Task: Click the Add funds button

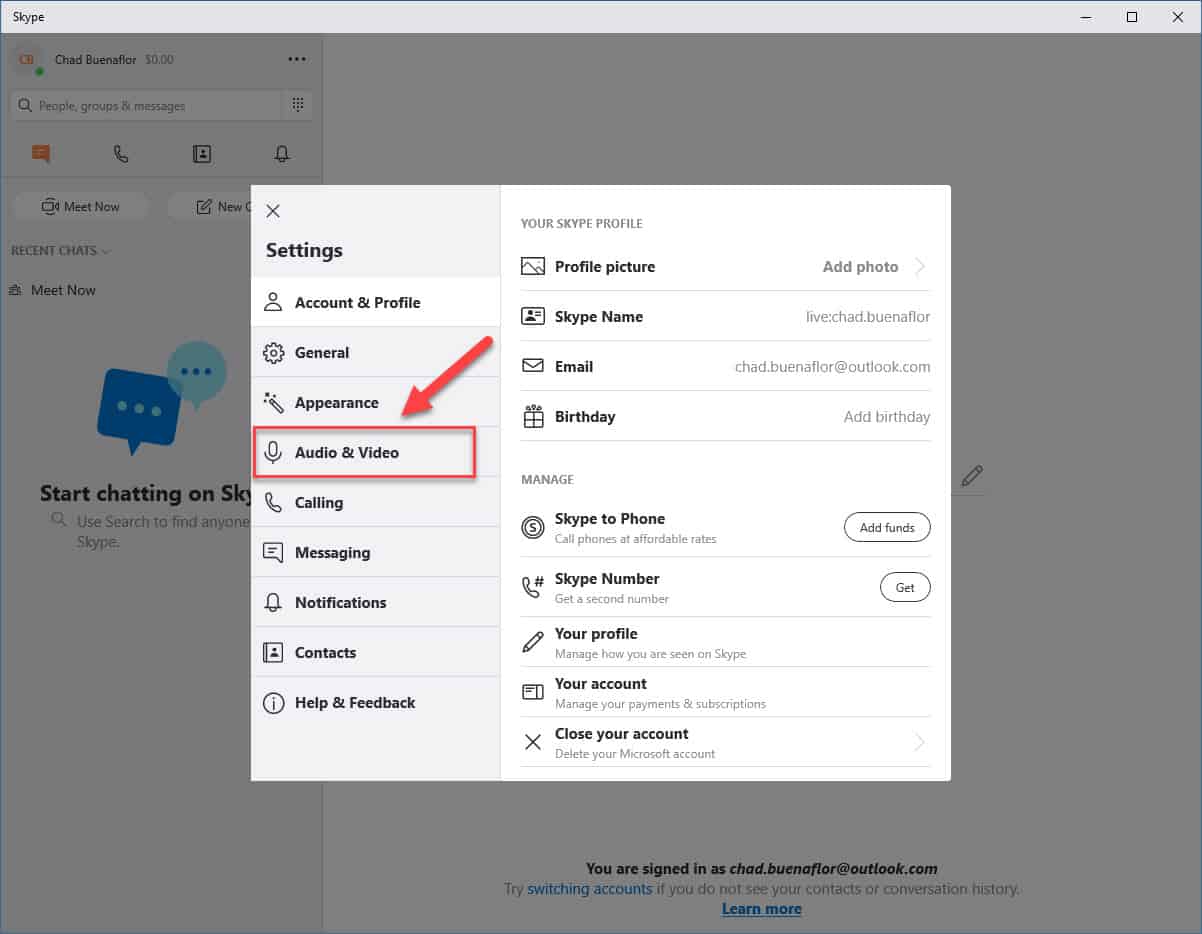Action: (x=887, y=527)
